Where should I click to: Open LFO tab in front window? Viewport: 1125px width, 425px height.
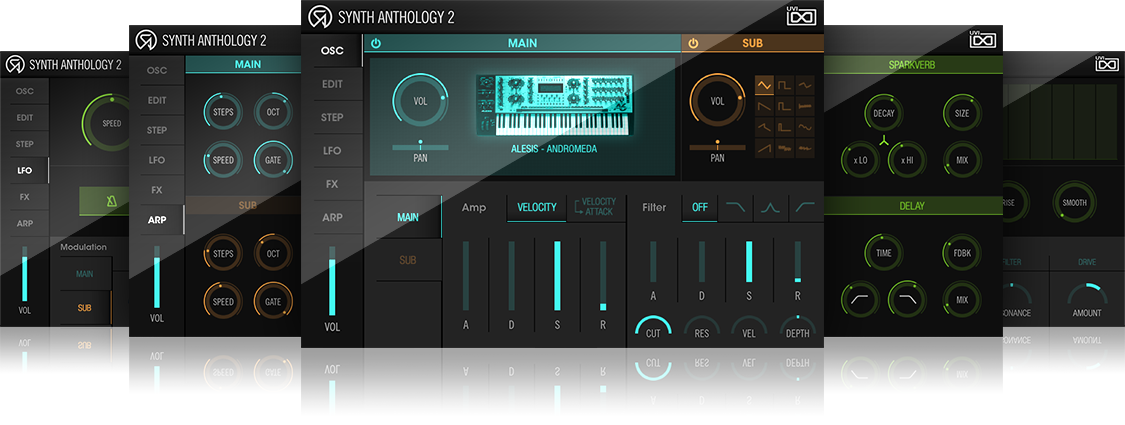[332, 151]
